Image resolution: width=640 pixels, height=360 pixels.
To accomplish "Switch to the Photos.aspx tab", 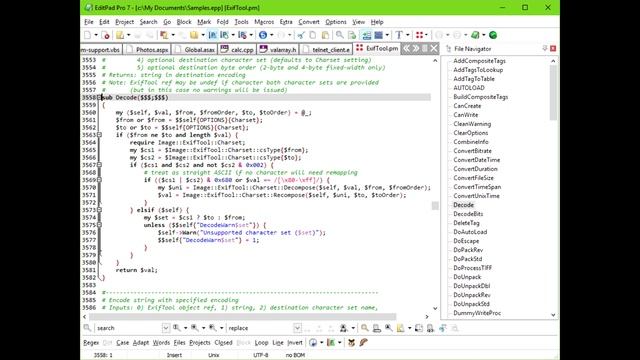I will (x=147, y=49).
